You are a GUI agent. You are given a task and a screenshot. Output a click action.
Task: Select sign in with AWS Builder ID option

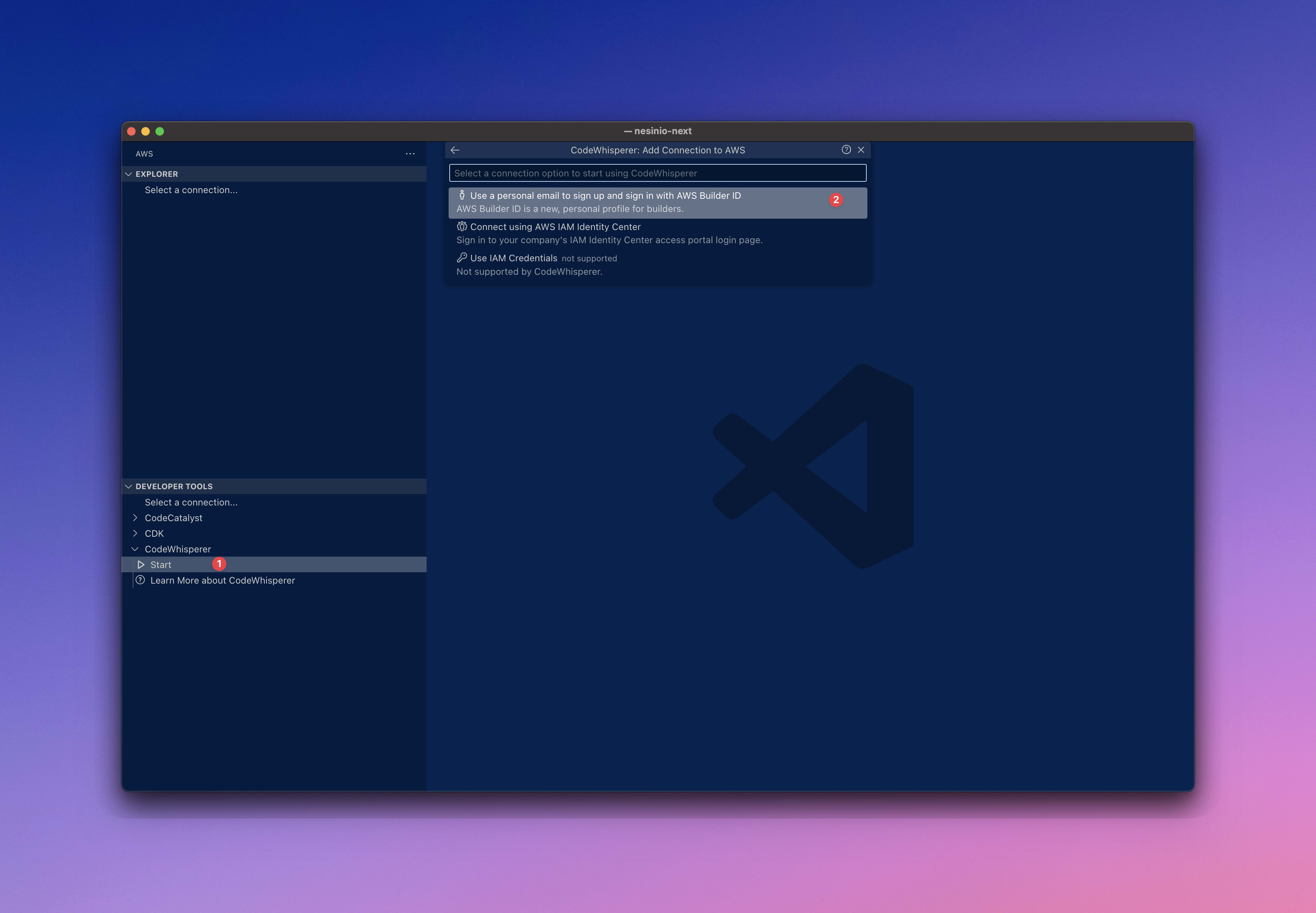tap(658, 202)
